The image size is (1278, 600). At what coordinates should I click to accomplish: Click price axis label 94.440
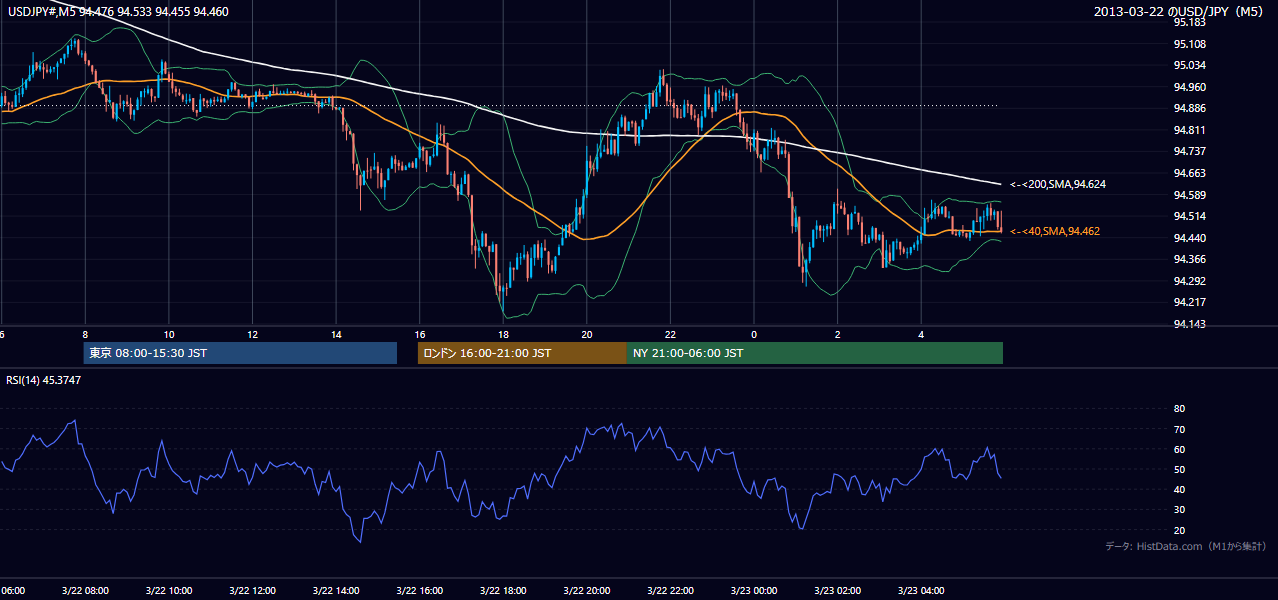click(x=1190, y=238)
